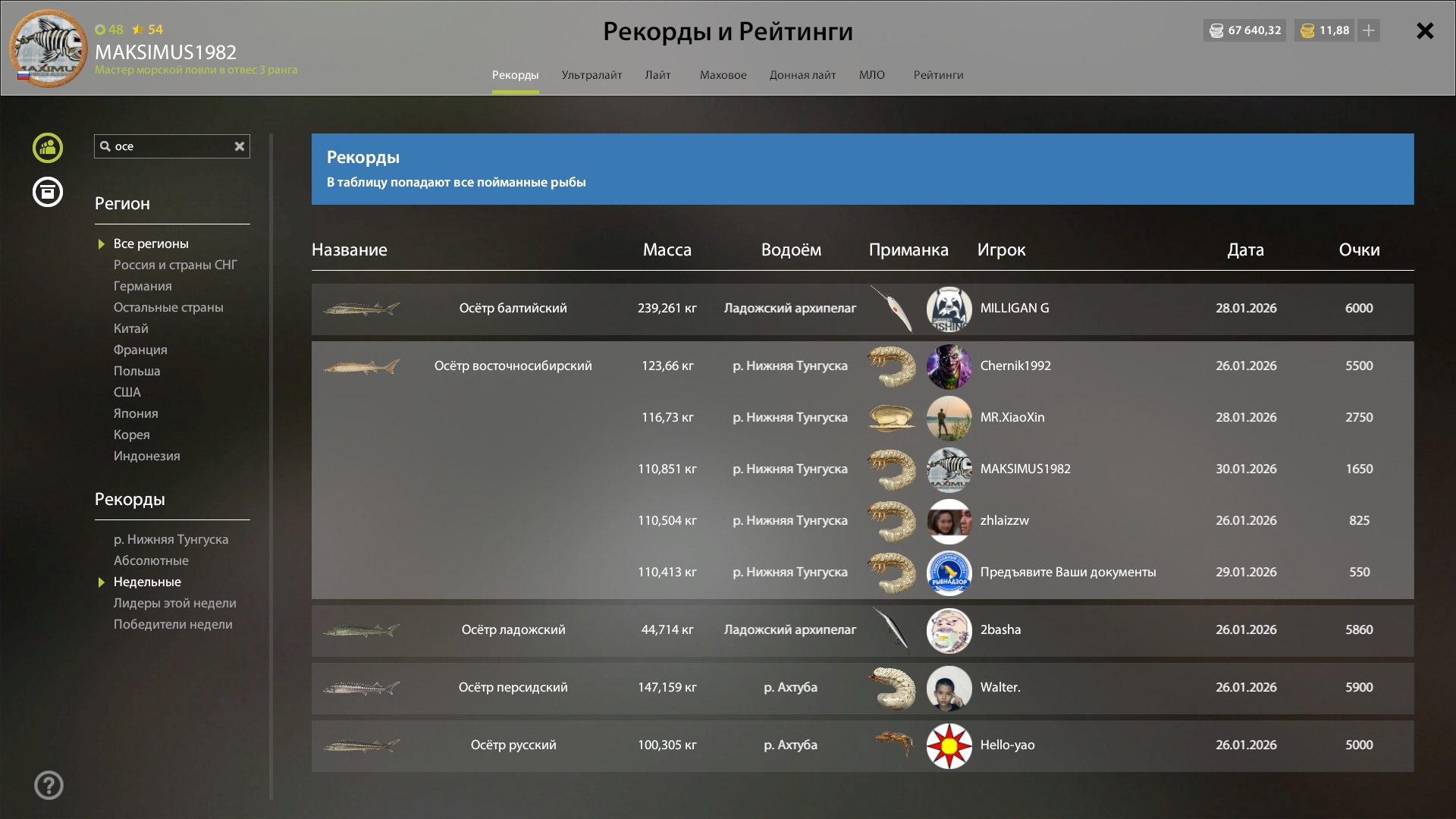This screenshot has width=1456, height=819.
Task: Select the Япония region
Action: [x=136, y=413]
